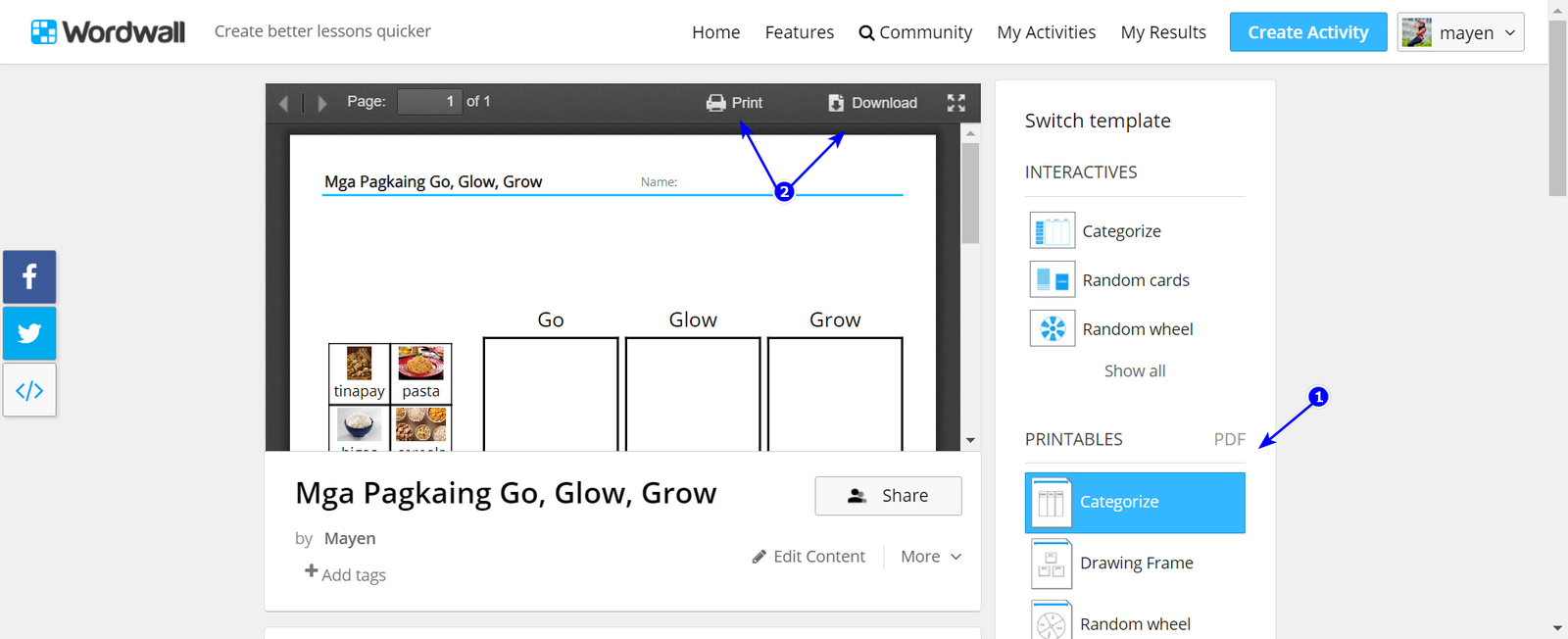This screenshot has width=1568, height=639.
Task: Click the Twitter share icon
Action: (29, 333)
